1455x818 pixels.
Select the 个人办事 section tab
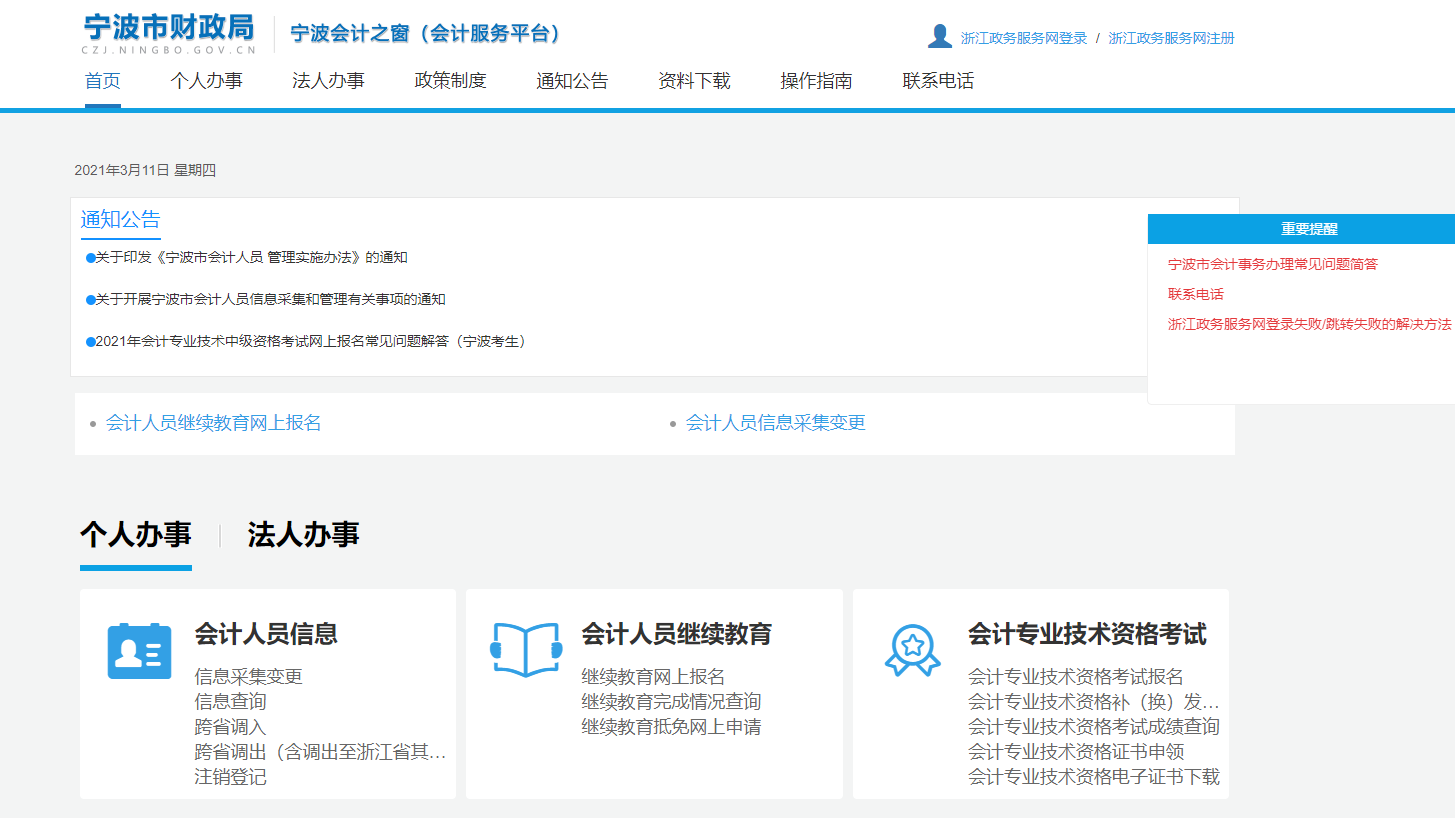135,535
